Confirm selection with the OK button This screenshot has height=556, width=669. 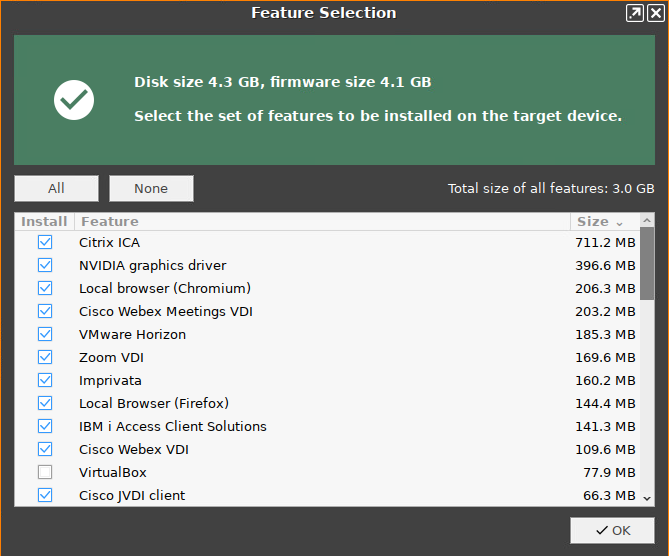612,530
